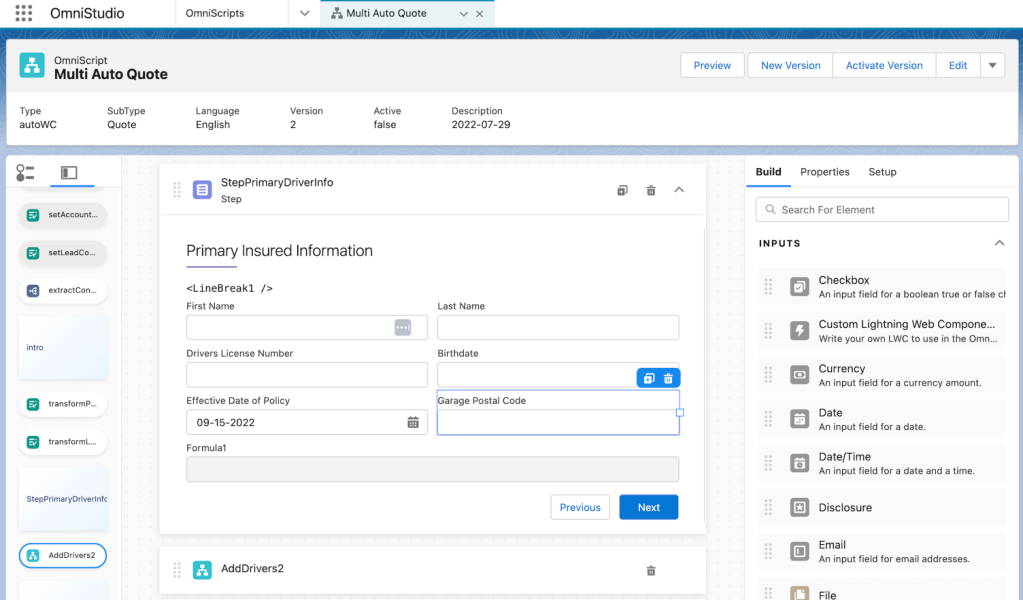Image resolution: width=1023 pixels, height=600 pixels.
Task: Select the File input element
Action: point(882,589)
